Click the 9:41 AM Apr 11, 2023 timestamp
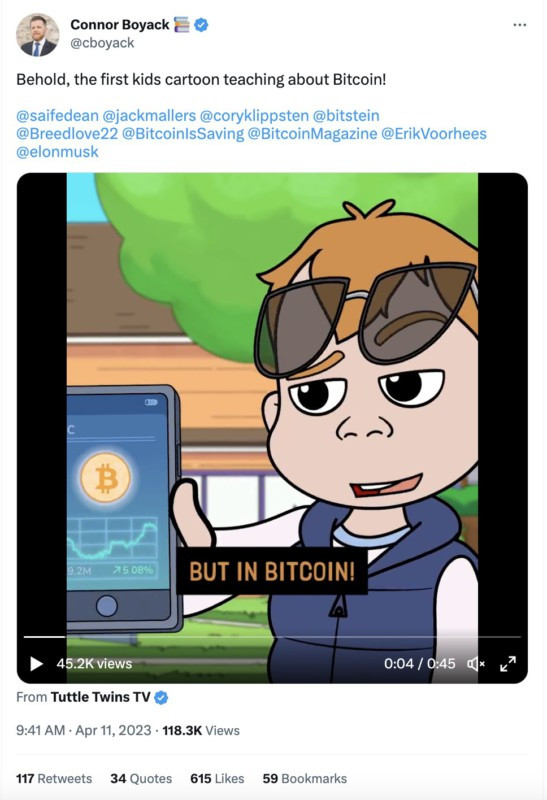 84,731
